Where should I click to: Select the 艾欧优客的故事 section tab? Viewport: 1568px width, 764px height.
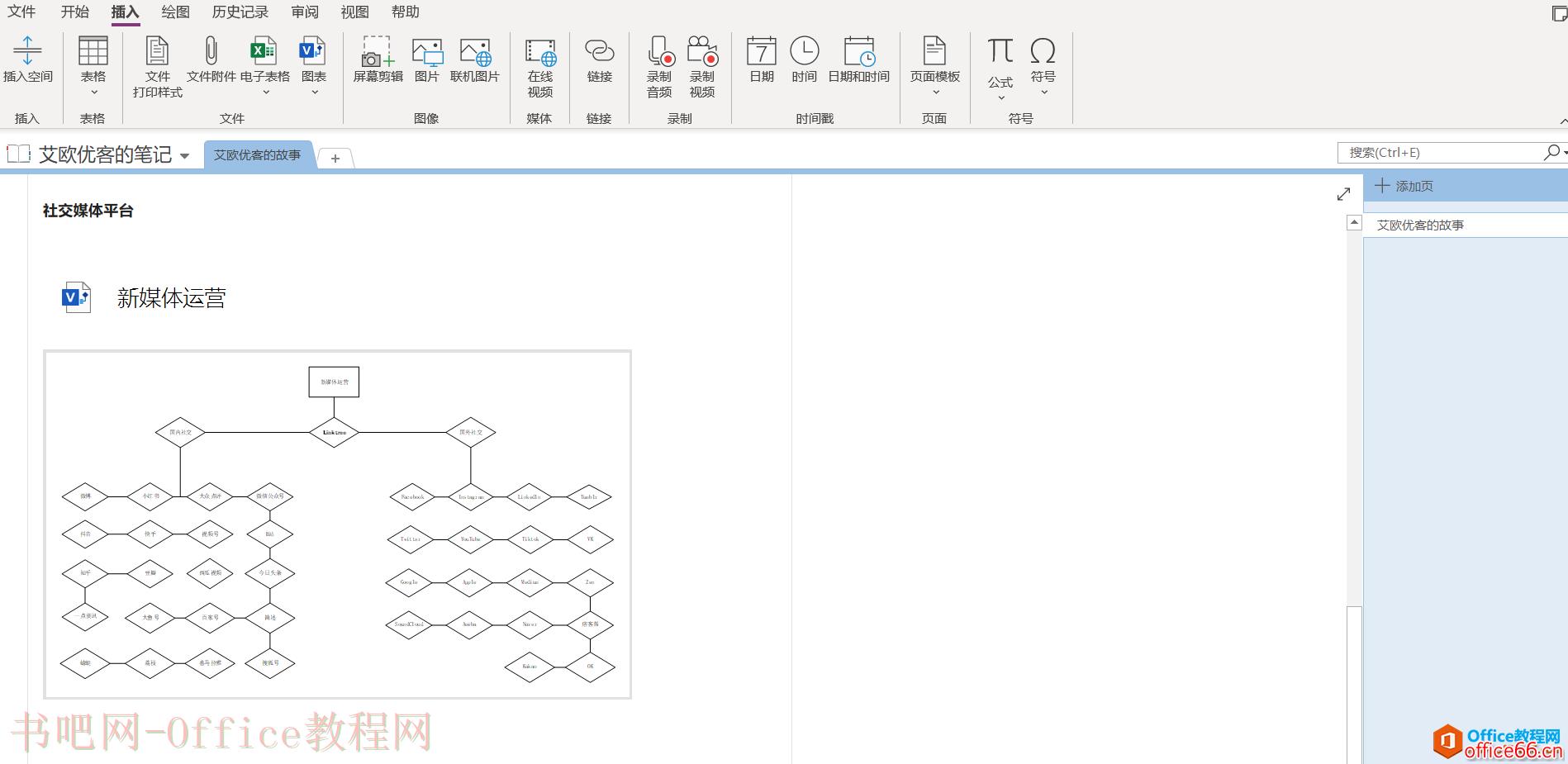[x=258, y=154]
